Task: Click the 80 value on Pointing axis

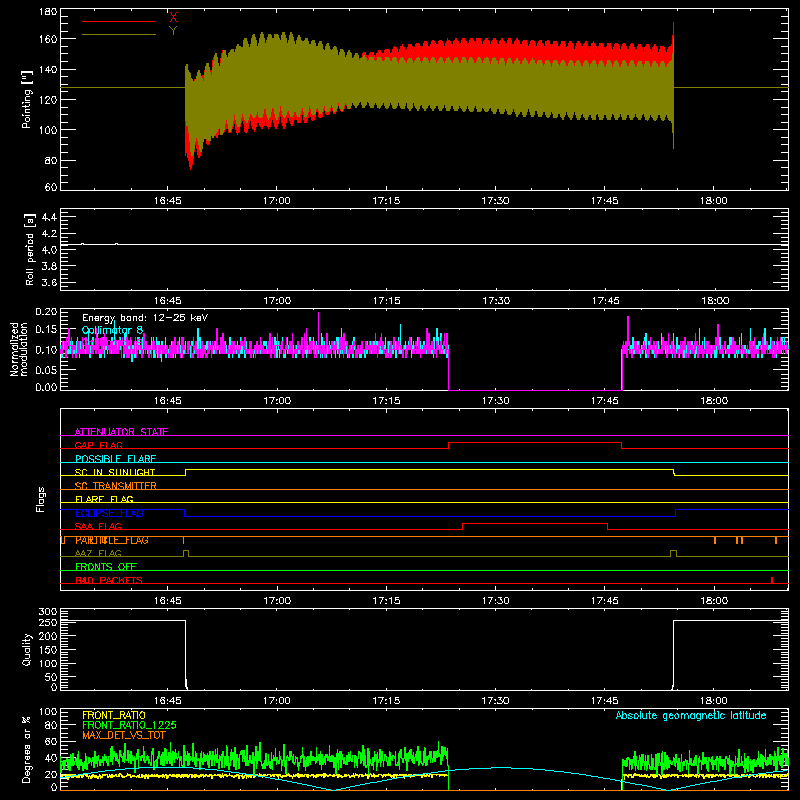Action: pos(51,160)
